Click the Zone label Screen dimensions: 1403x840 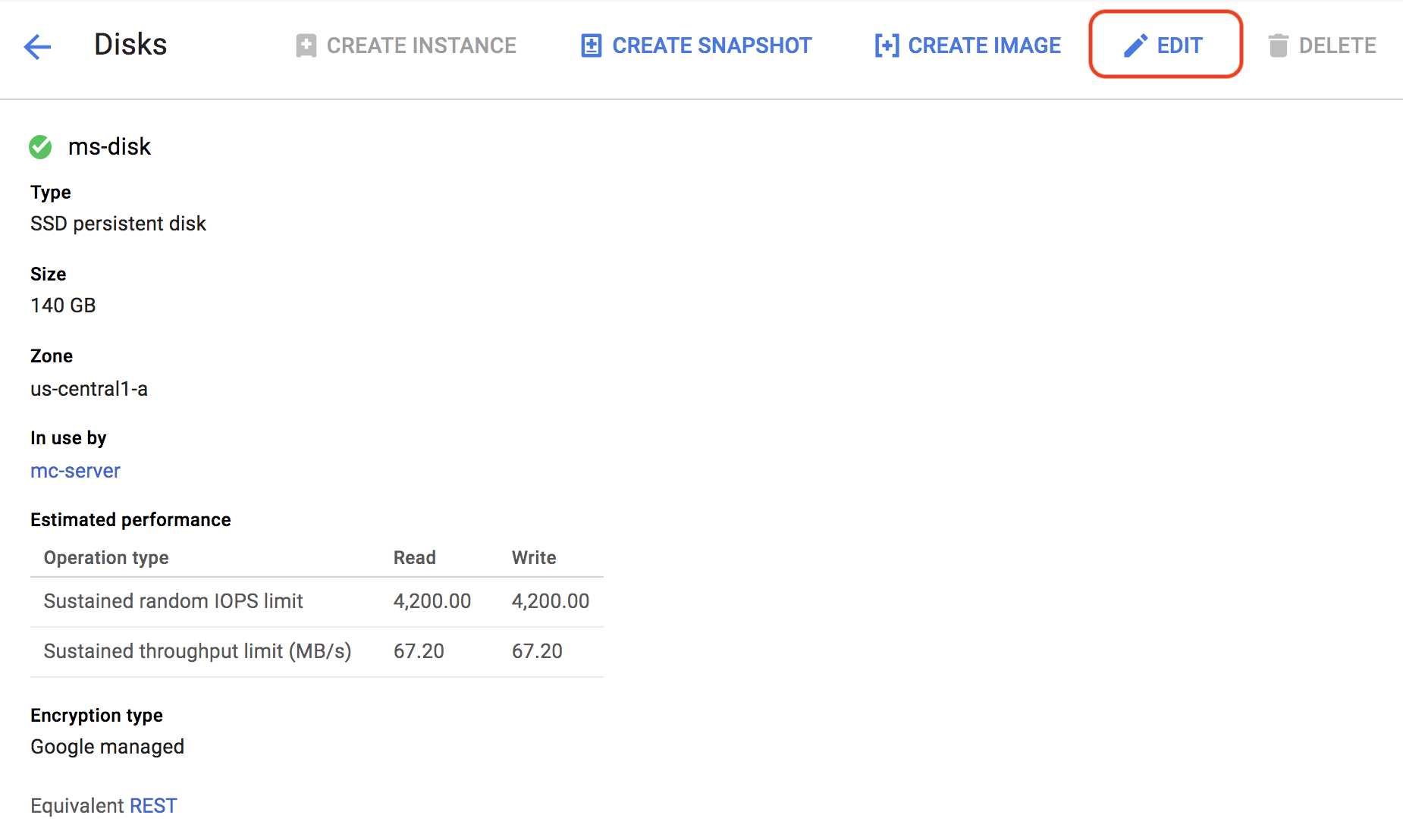pos(52,356)
